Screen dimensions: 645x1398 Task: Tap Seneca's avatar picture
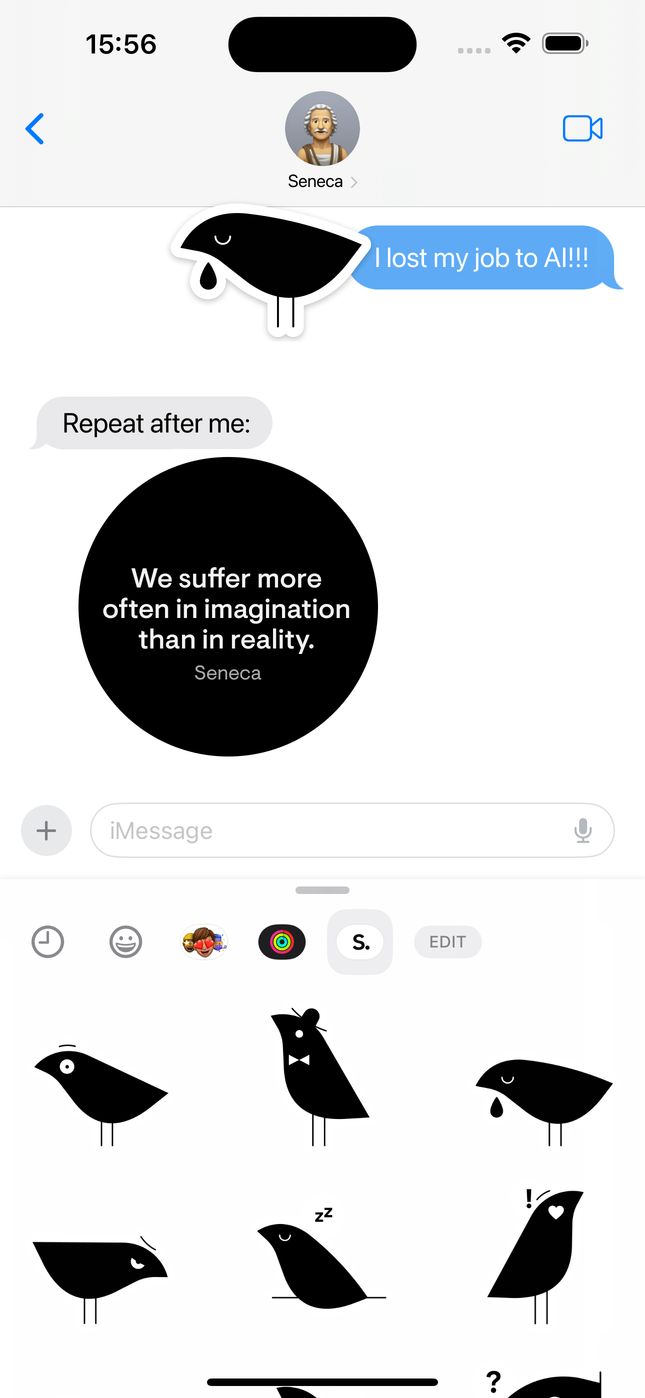click(323, 128)
